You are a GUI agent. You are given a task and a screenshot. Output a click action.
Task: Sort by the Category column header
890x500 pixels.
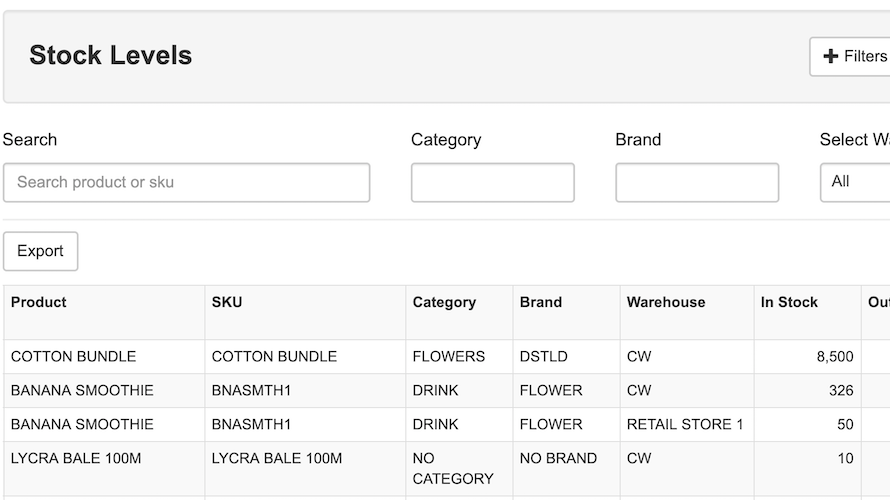point(444,302)
